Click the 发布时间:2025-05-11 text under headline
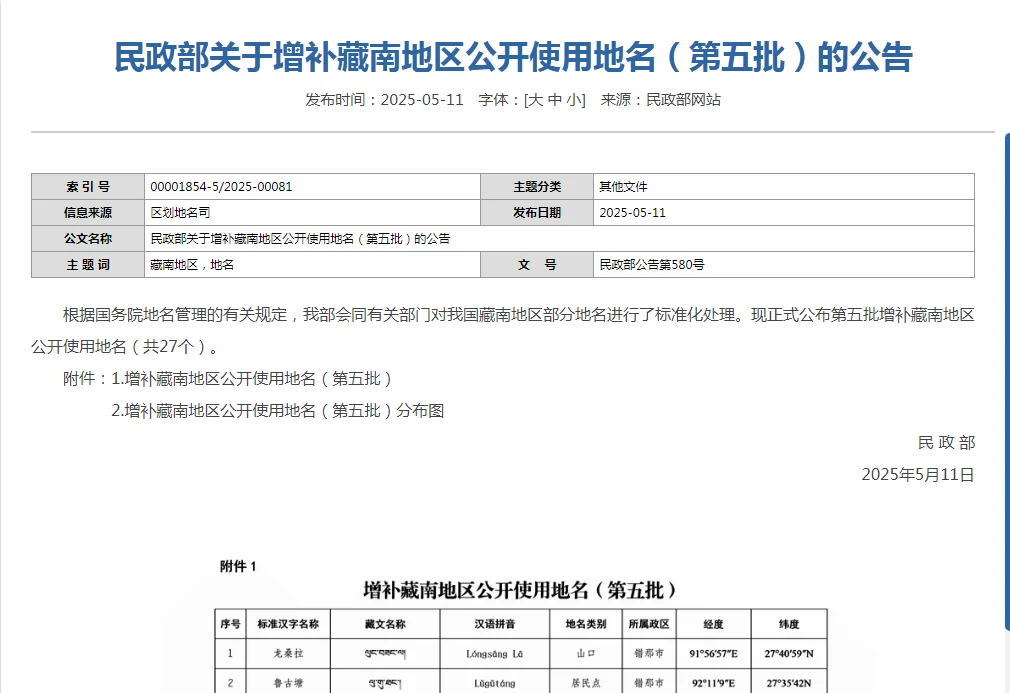1010x693 pixels. pyautogui.click(x=385, y=100)
